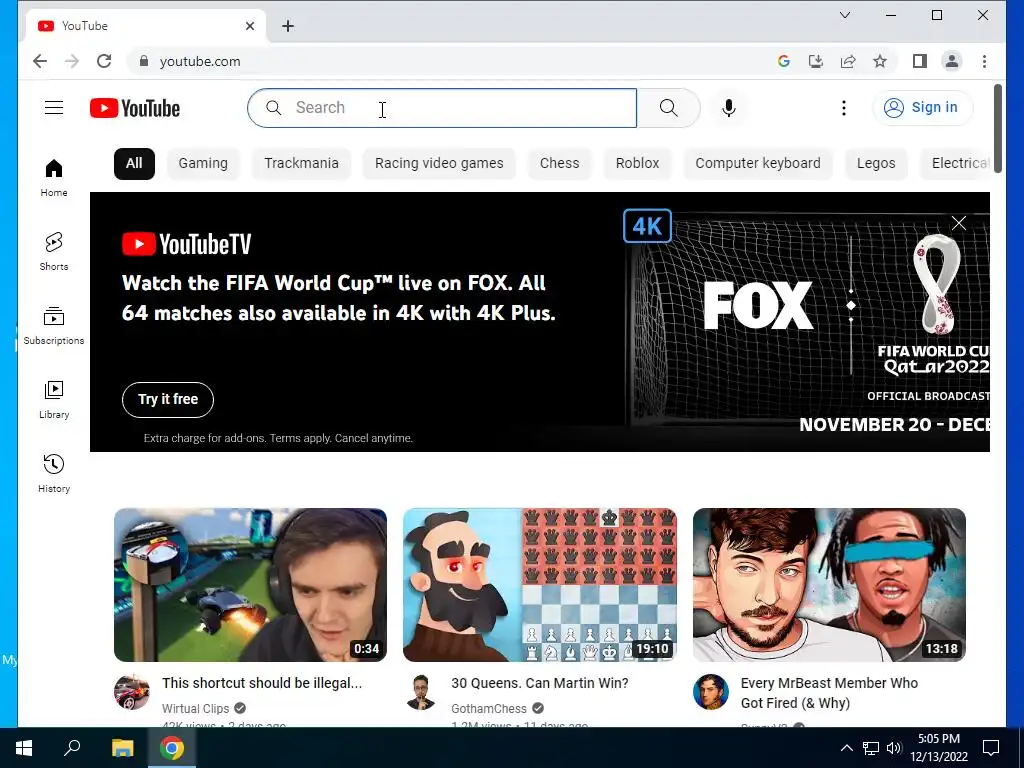Click GothamChess channel avatar
This screenshot has width=1024, height=768.
tap(421, 692)
